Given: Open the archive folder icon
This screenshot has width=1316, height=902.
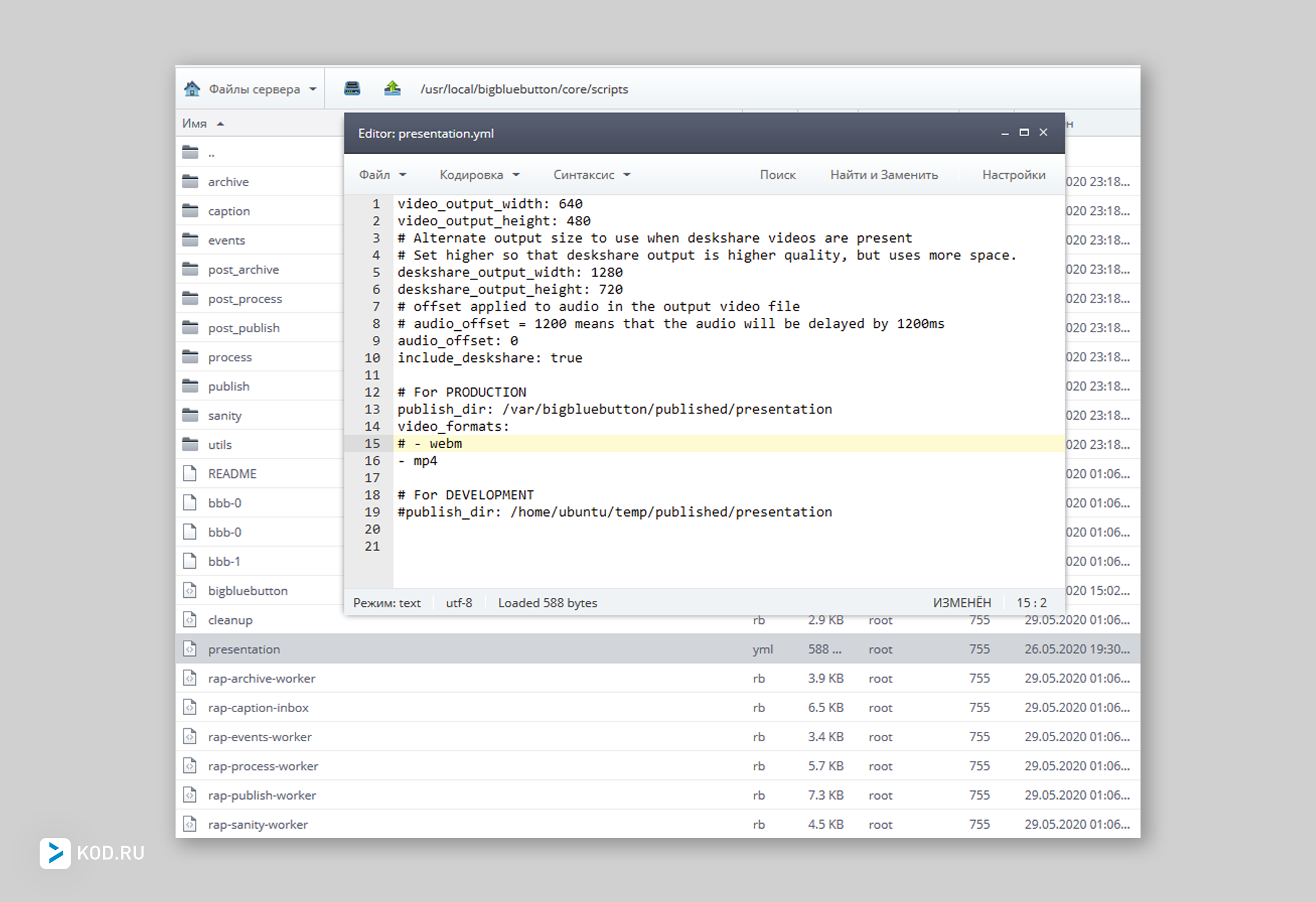Looking at the screenshot, I should (190, 182).
